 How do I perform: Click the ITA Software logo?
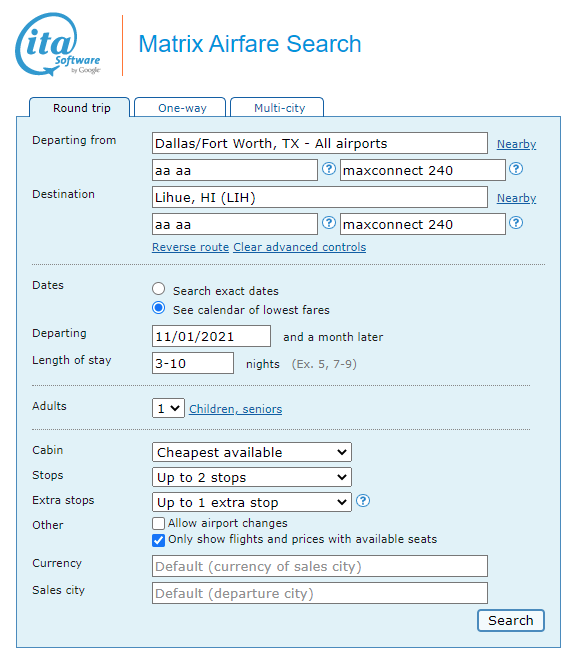click(58, 45)
